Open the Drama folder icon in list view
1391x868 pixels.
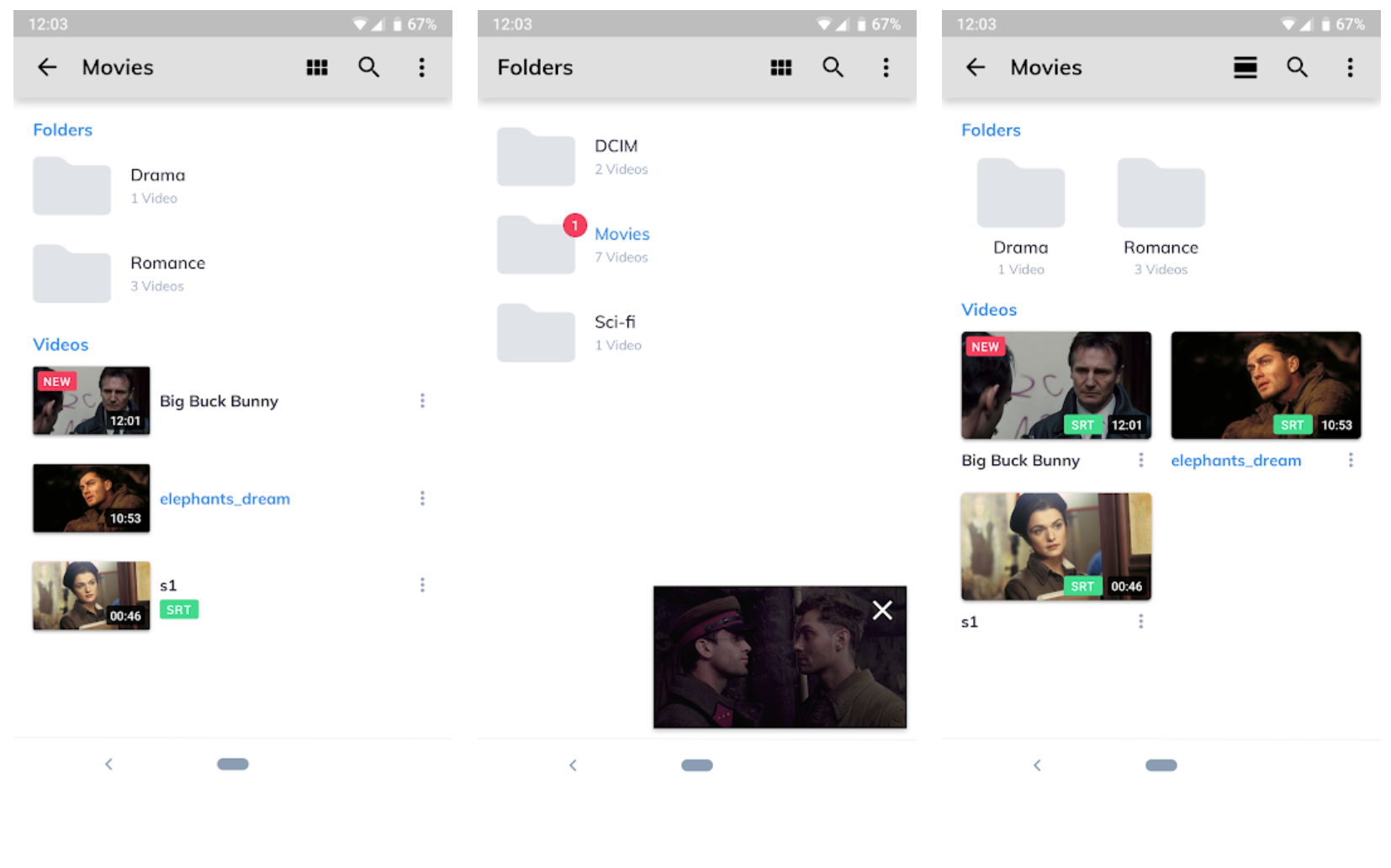point(71,186)
